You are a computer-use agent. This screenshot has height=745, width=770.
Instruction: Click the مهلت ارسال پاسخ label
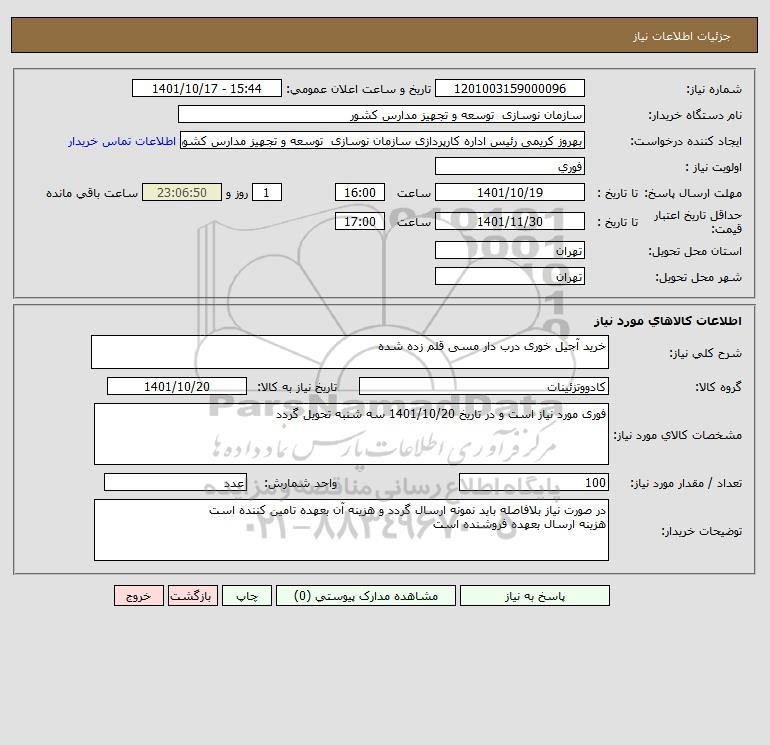point(693,193)
